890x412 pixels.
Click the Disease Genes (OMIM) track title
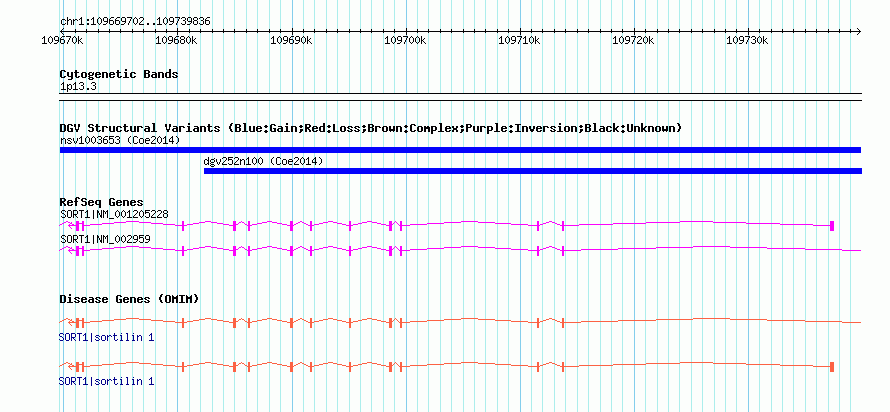[129, 299]
